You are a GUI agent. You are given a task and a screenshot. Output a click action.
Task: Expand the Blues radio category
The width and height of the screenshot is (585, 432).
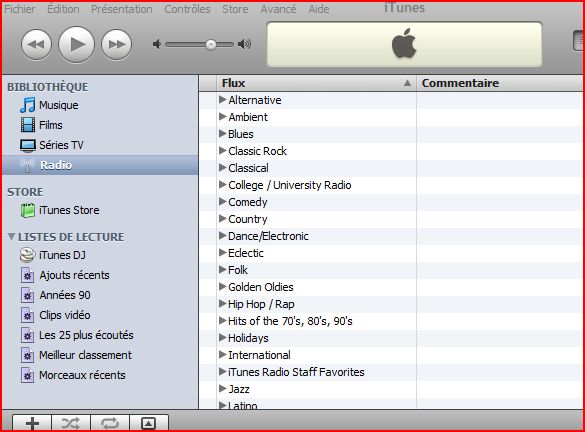coord(223,134)
